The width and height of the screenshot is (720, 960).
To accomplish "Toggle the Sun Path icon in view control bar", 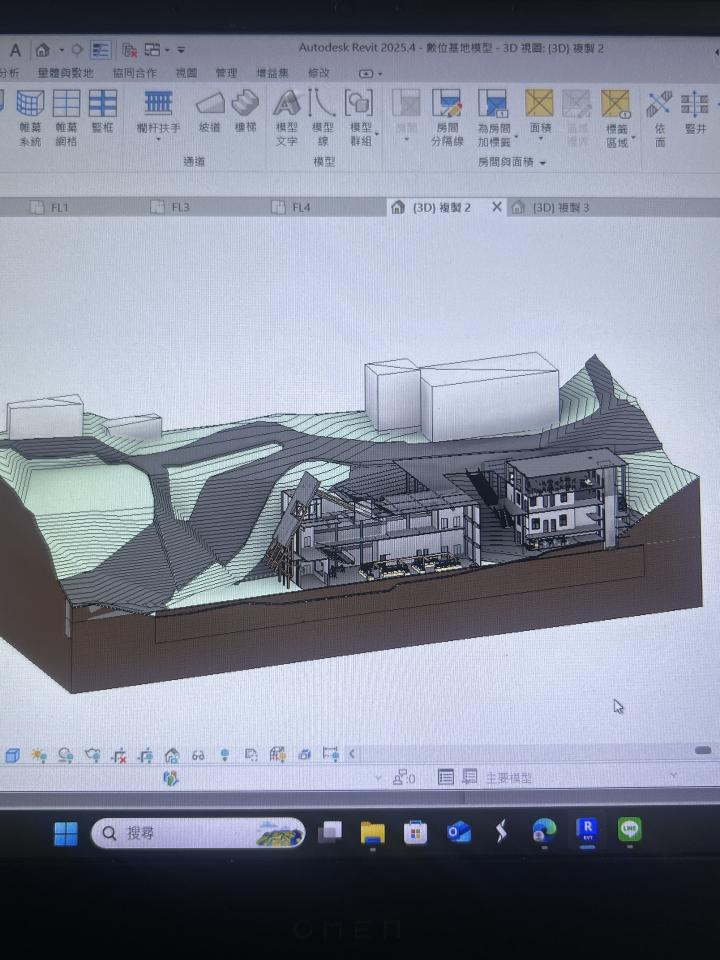I will (40, 756).
